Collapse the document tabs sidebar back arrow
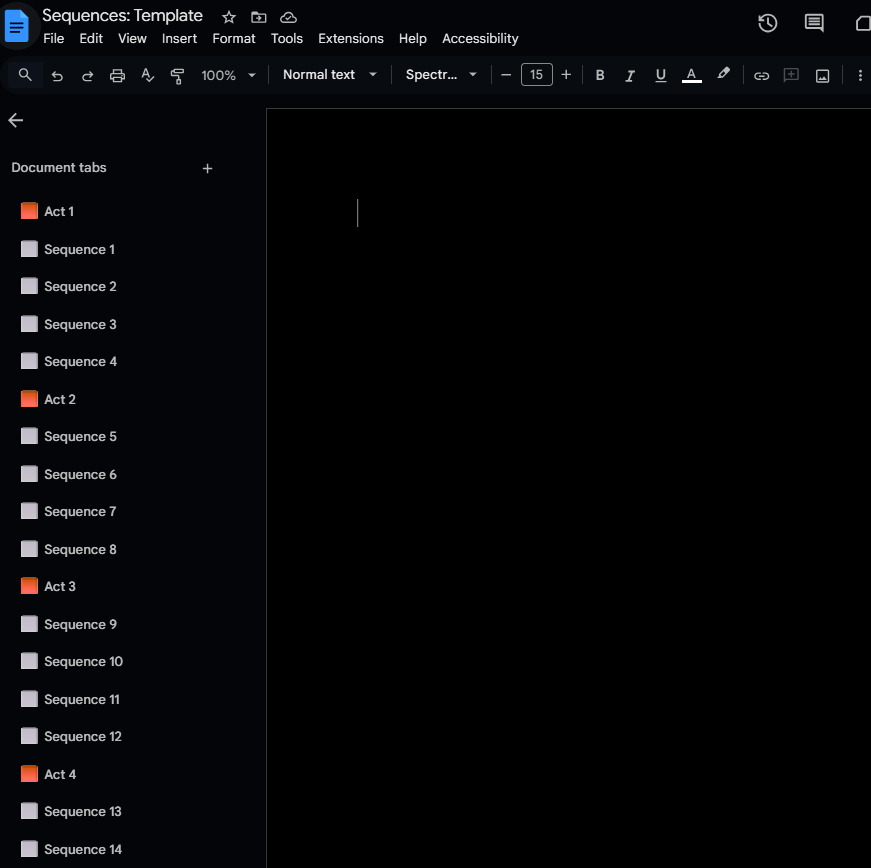 [15, 120]
